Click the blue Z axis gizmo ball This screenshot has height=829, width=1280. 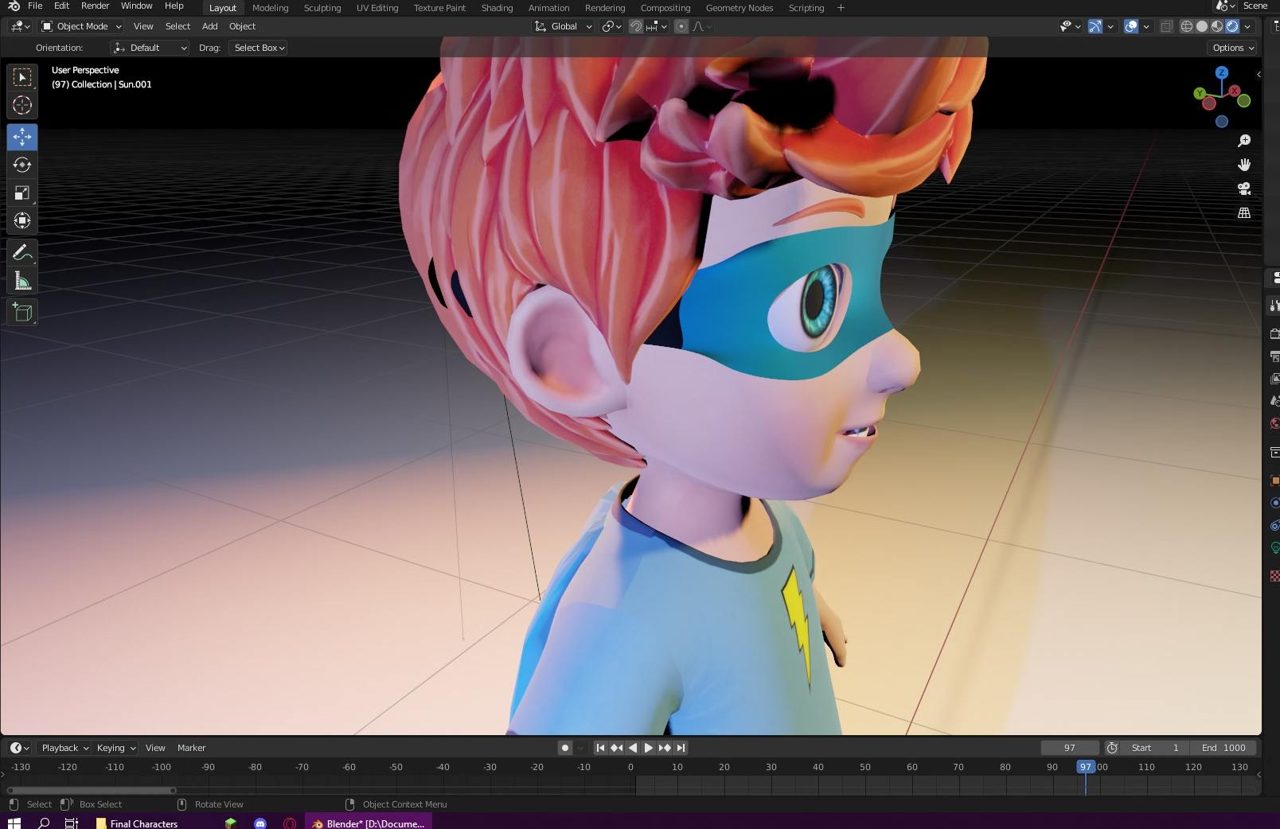click(1222, 73)
